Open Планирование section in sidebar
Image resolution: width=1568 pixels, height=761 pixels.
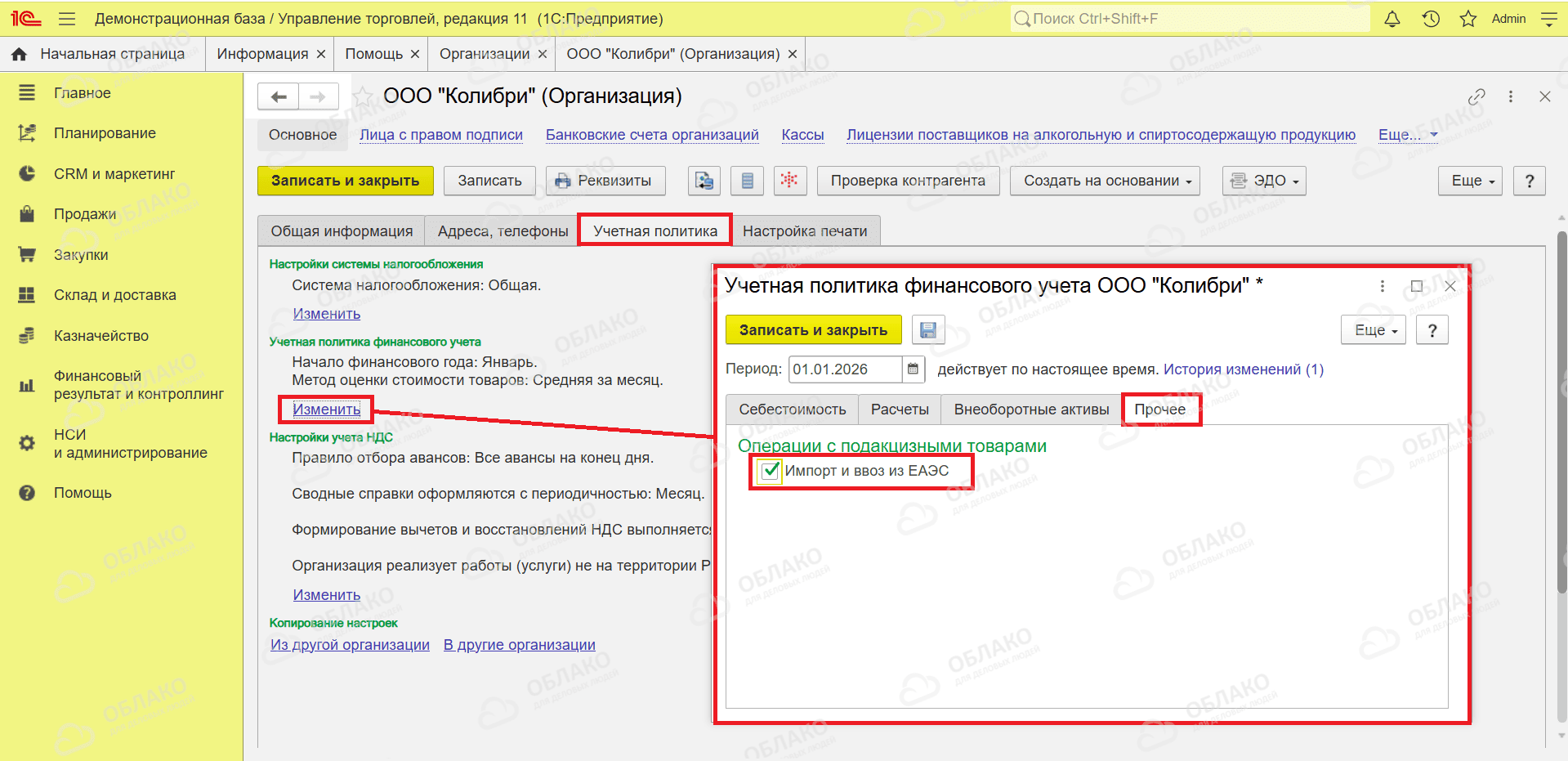(x=122, y=133)
